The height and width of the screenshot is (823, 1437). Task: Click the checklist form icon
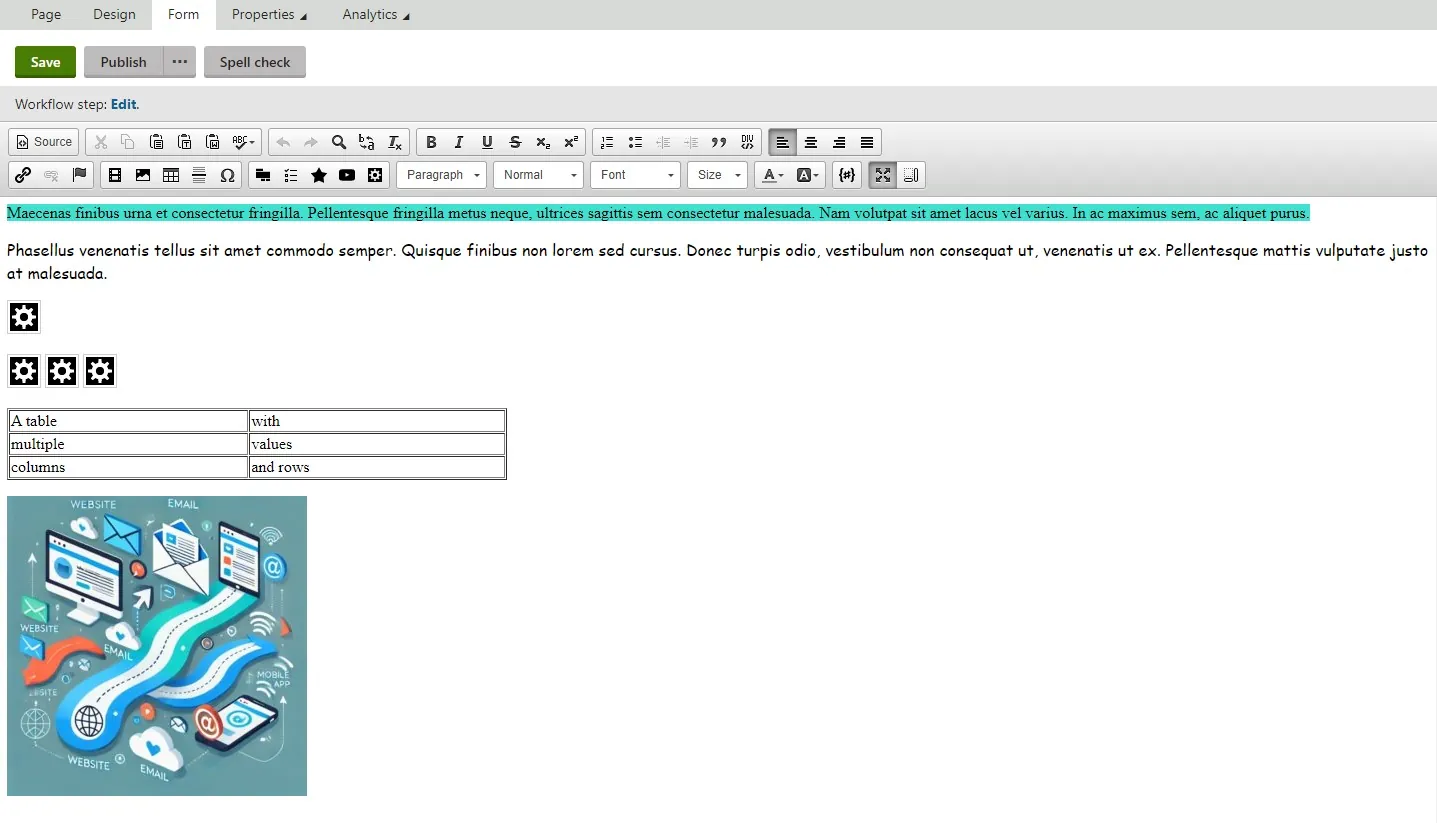pyautogui.click(x=291, y=175)
